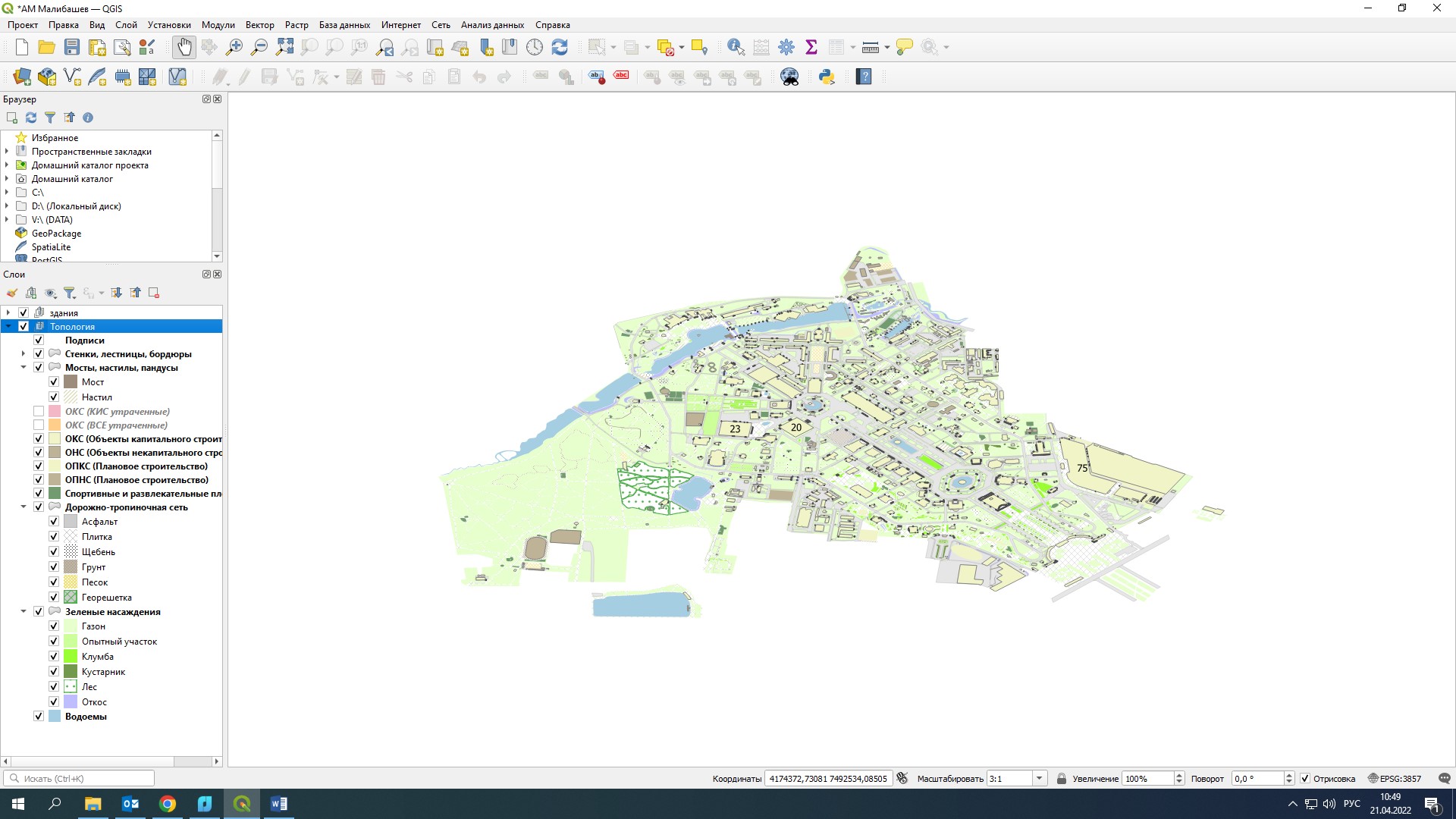Image resolution: width=1456 pixels, height=819 pixels.
Task: Open Statistical Summary sigma icon
Action: (x=811, y=47)
